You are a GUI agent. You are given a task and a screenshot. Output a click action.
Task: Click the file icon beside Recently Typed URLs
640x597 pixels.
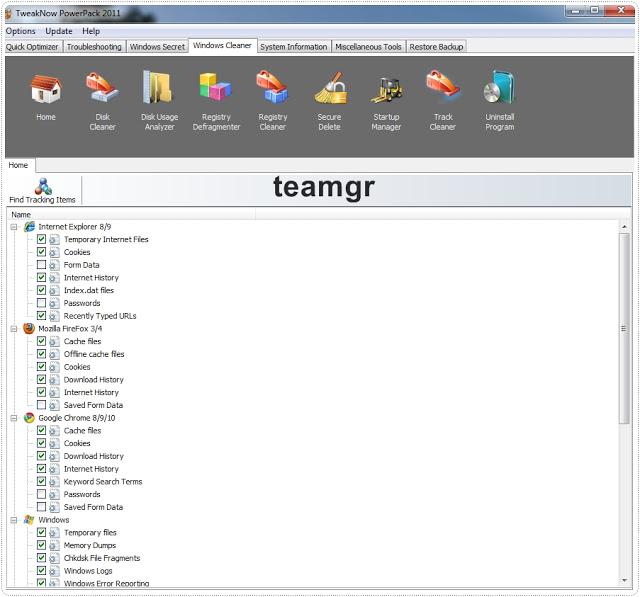point(54,316)
